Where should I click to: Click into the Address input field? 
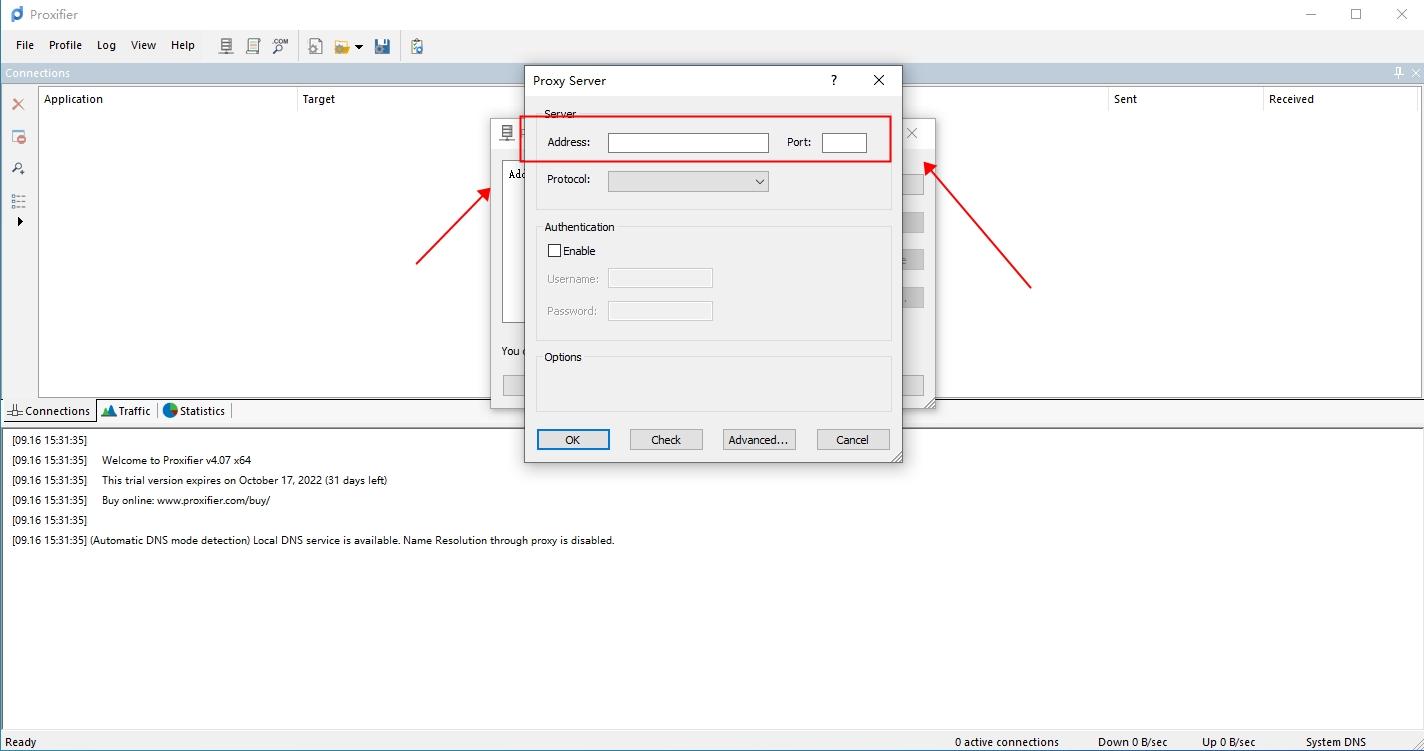tap(688, 143)
